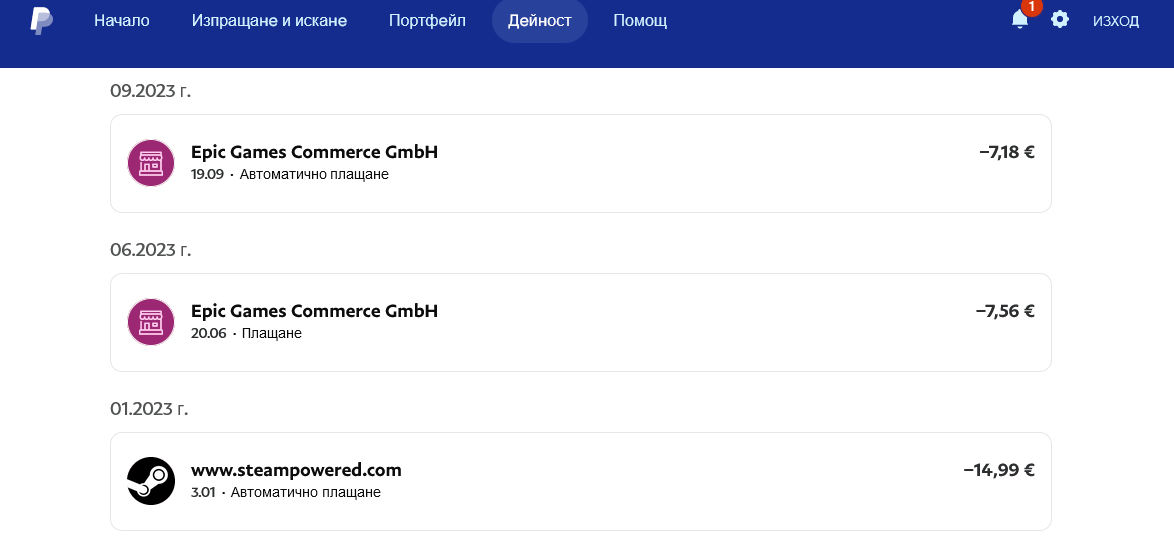Viewport: 1174px width, 542px height.
Task: Click the 09.2023 г. month heading
Action: point(150,91)
